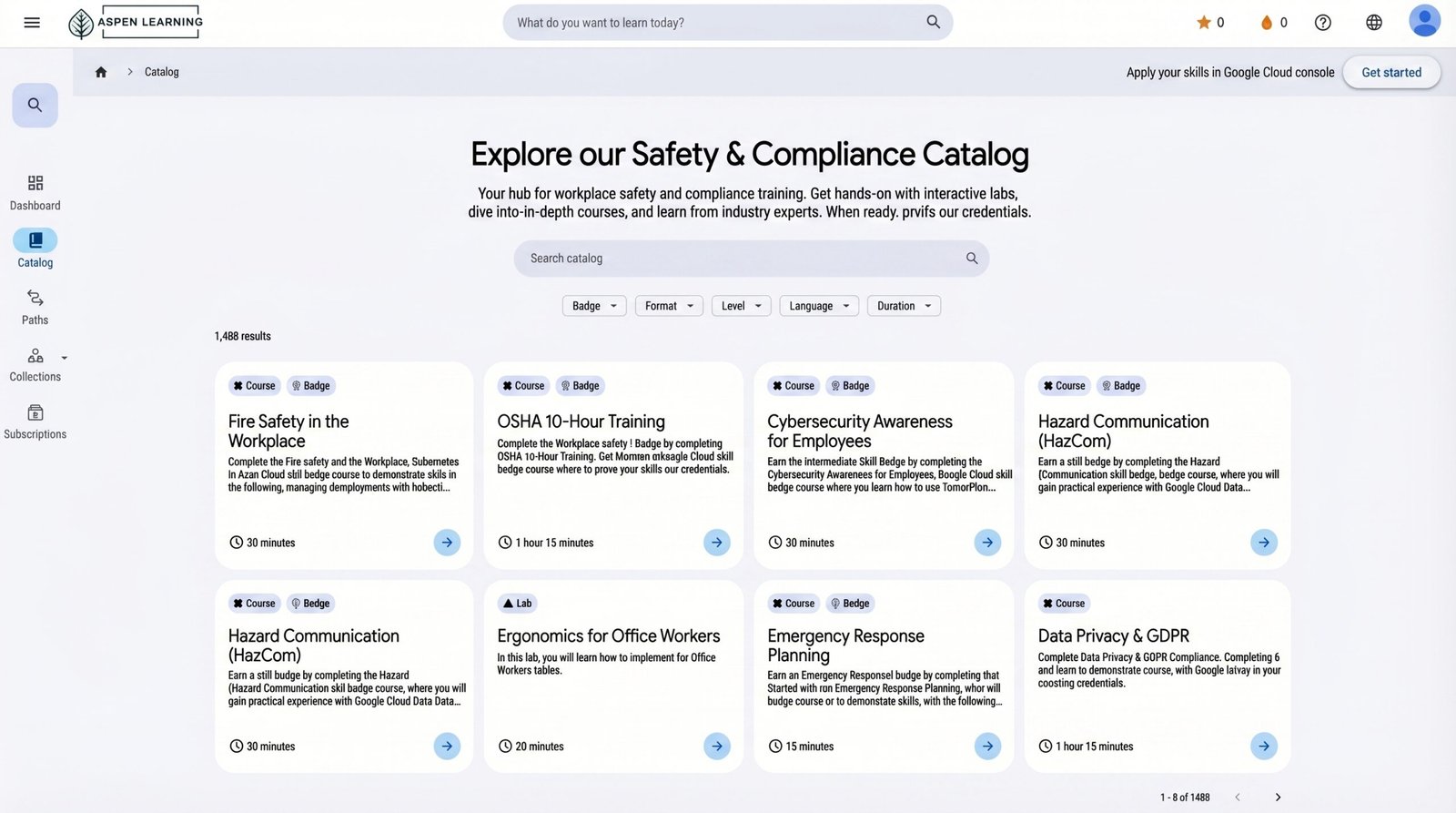Image resolution: width=1456 pixels, height=813 pixels.
Task: Switch to Dashboard in sidebar
Action: pos(35,193)
